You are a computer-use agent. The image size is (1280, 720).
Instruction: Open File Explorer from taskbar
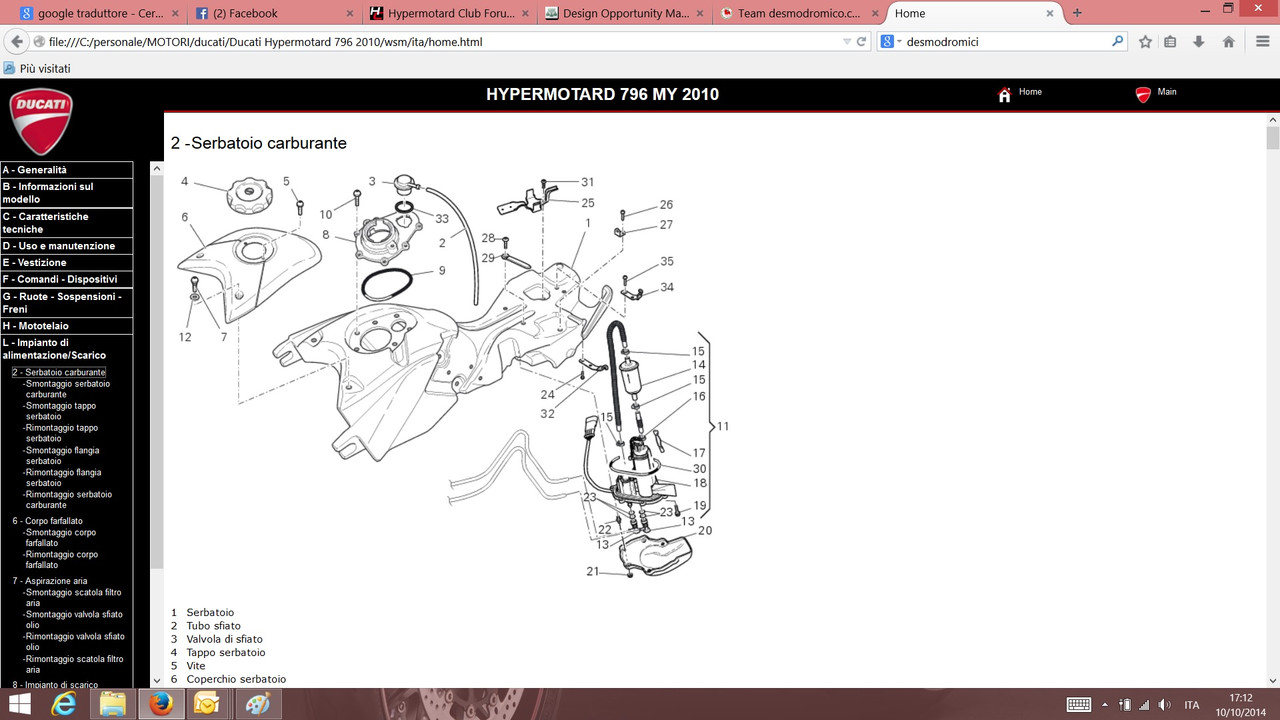click(x=112, y=705)
